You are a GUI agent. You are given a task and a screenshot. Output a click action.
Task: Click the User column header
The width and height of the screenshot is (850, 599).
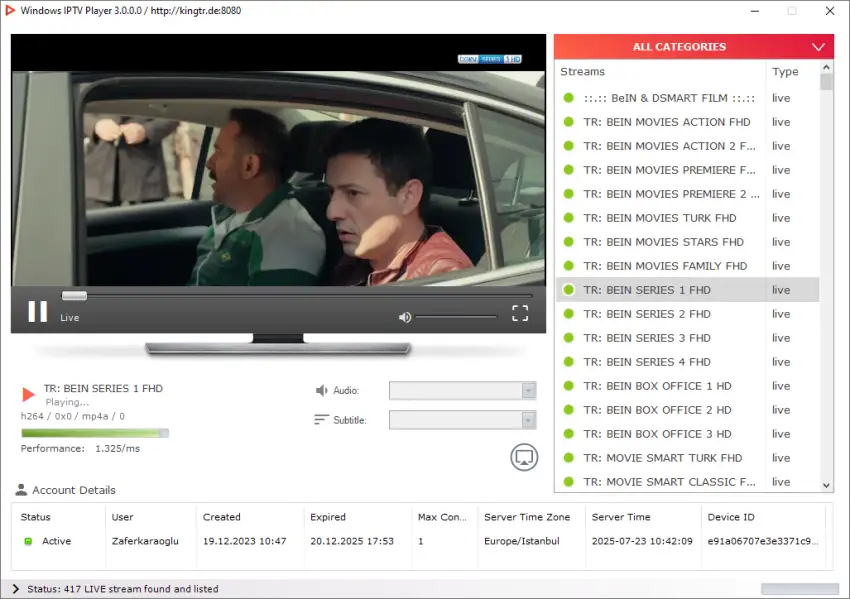click(x=122, y=517)
